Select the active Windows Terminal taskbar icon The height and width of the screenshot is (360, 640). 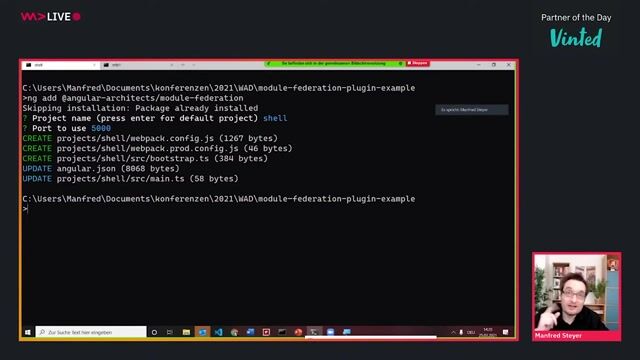[314, 332]
